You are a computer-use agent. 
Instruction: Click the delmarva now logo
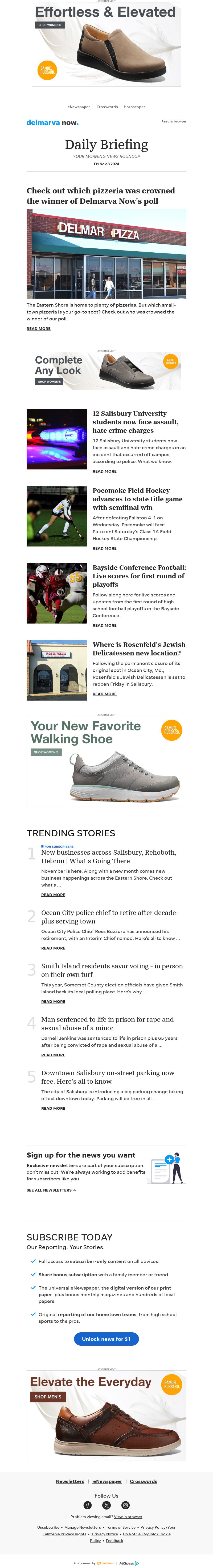pos(52,122)
